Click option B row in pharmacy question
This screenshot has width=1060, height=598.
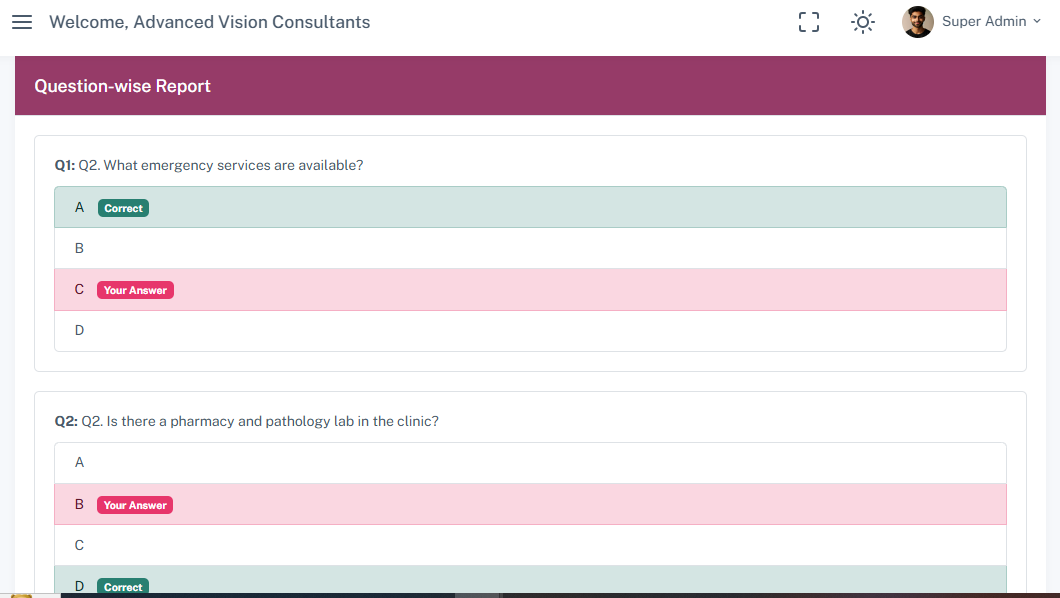pyautogui.click(x=530, y=505)
